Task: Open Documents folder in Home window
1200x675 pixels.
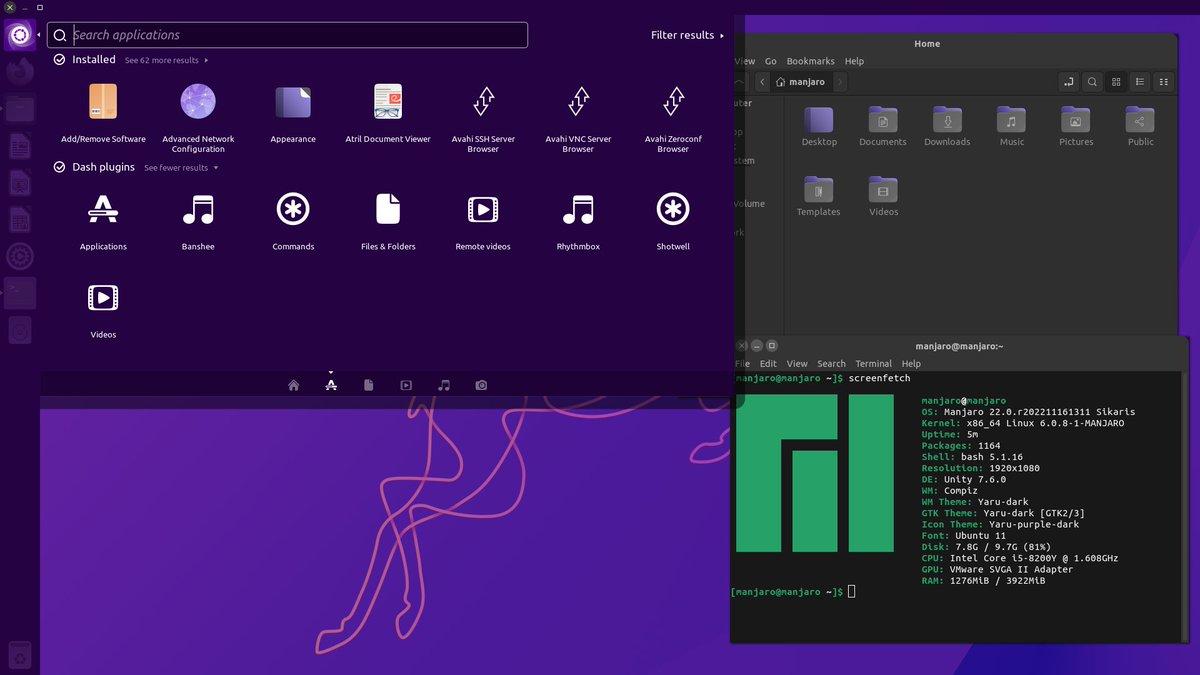Action: [x=883, y=126]
